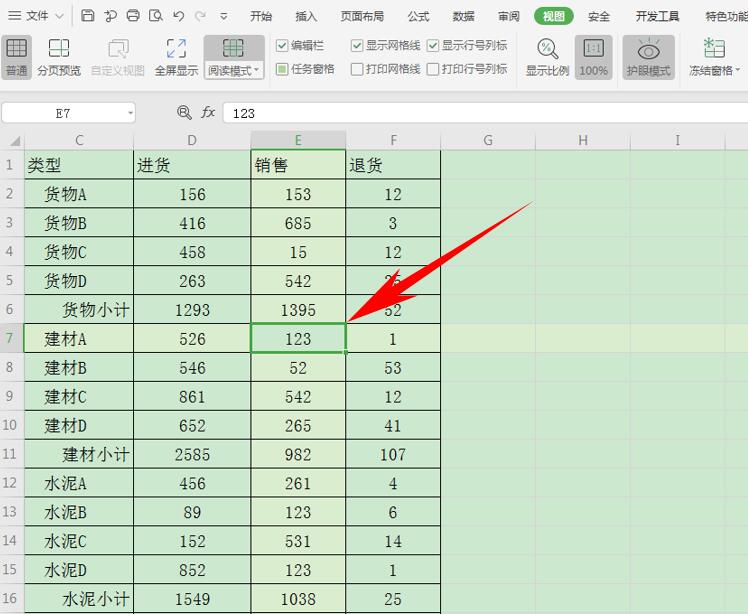The image size is (748, 614).
Task: Toggle 阅读模式 reading mode icon
Action: tap(233, 49)
